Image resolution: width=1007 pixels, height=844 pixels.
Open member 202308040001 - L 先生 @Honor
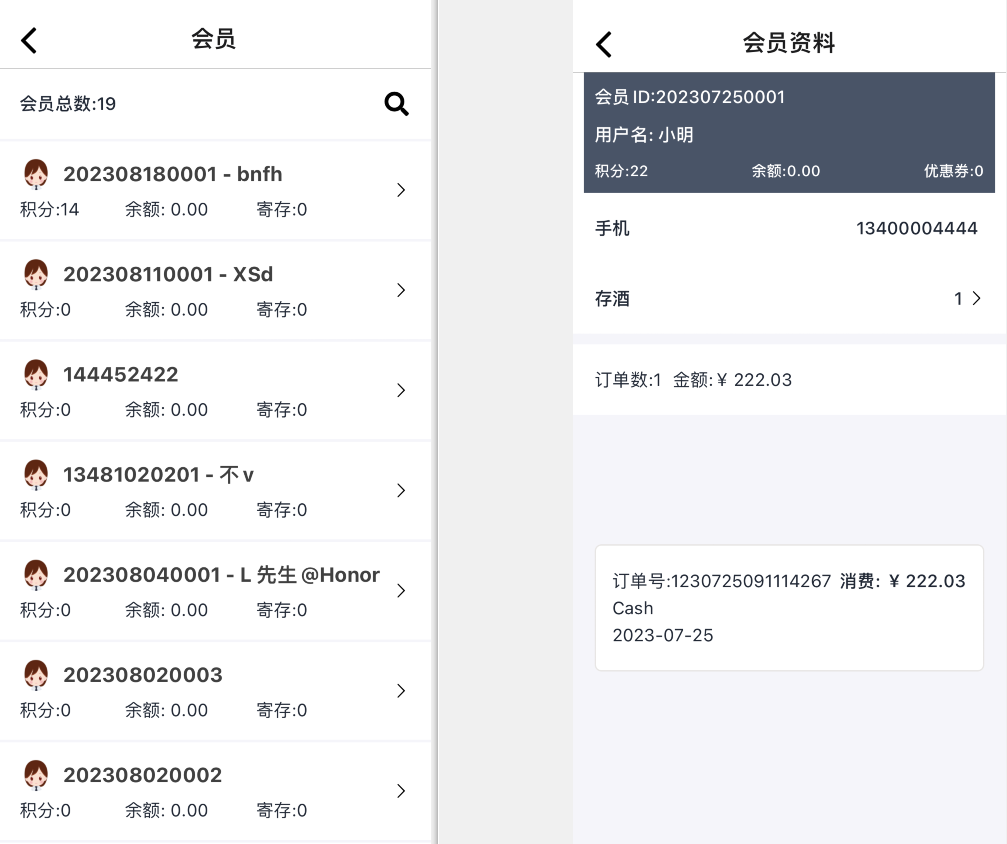215,591
